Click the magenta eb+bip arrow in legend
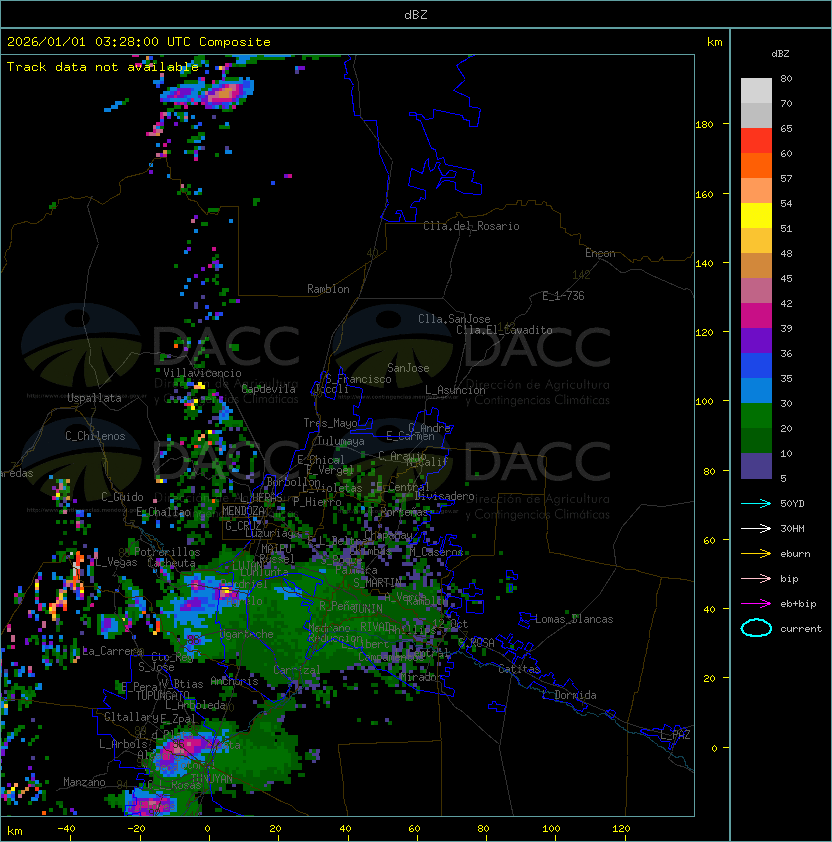Image resolution: width=832 pixels, height=842 pixels. click(x=756, y=604)
